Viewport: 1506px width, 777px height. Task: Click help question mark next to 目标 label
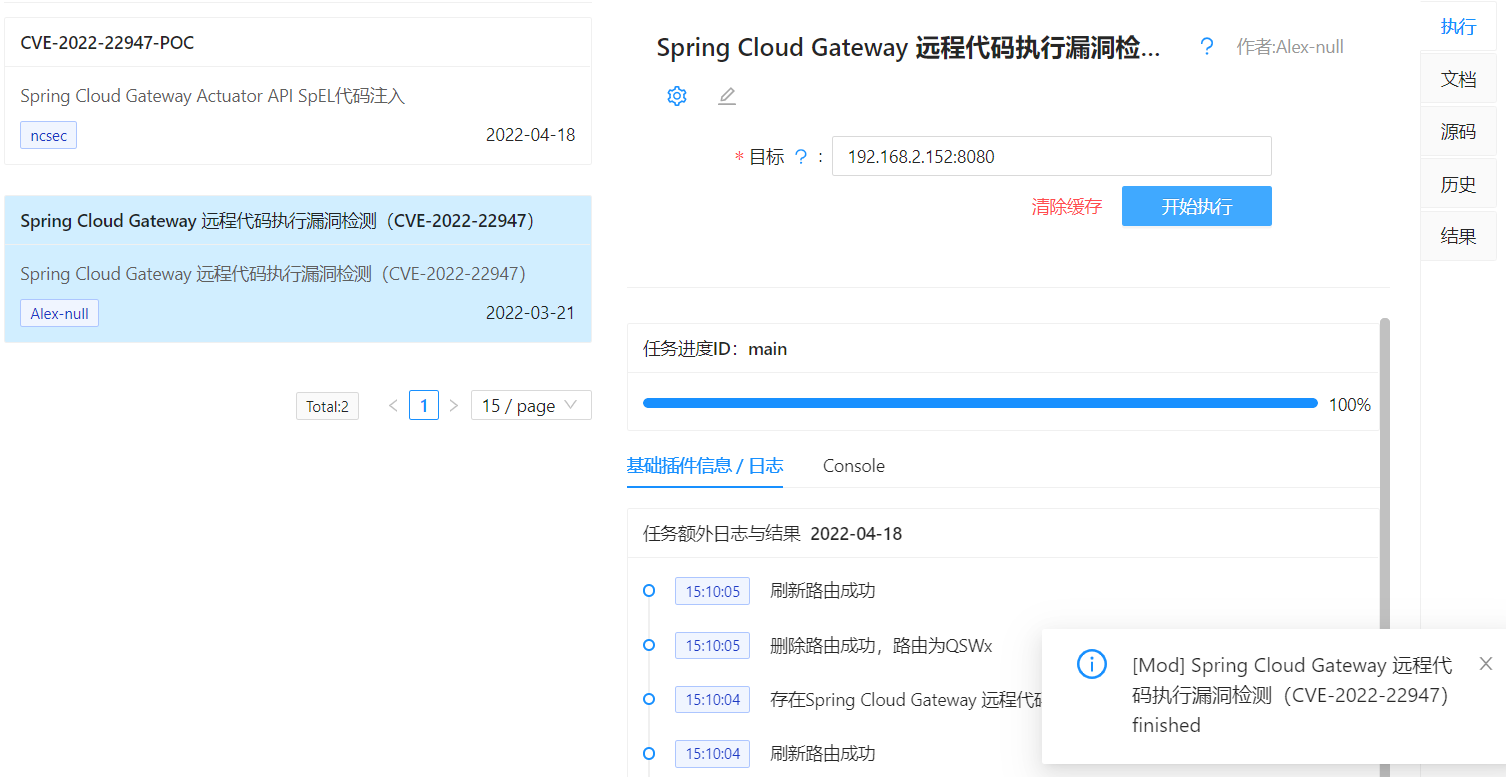click(800, 157)
